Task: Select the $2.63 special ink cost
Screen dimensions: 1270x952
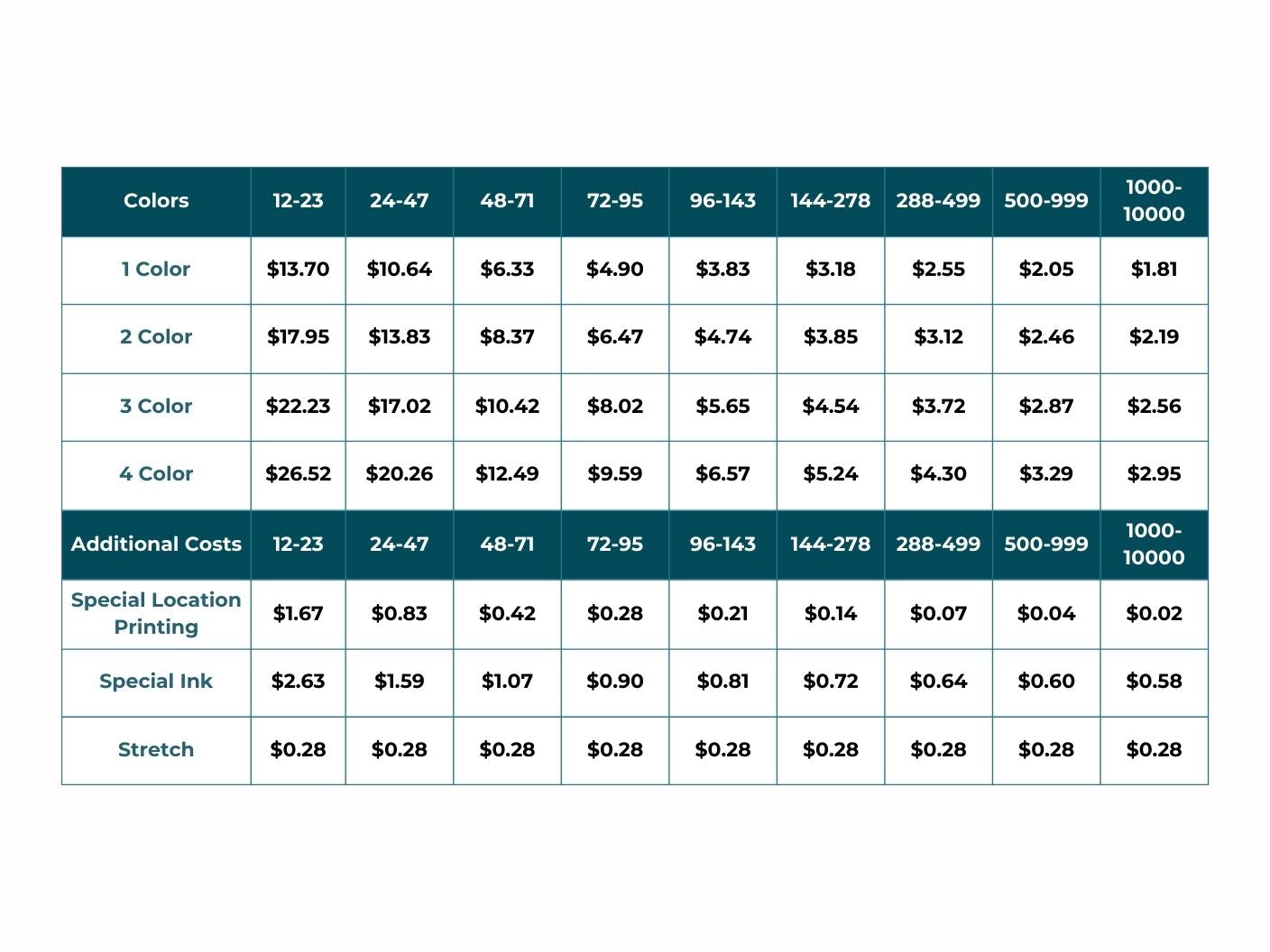Action: click(x=298, y=682)
